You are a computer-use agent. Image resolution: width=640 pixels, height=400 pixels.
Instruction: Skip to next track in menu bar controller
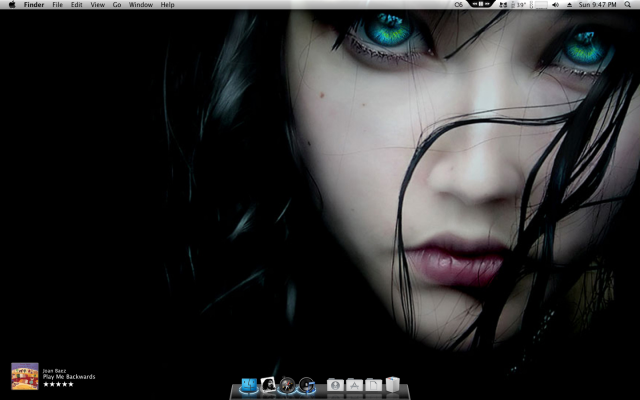(x=488, y=4)
